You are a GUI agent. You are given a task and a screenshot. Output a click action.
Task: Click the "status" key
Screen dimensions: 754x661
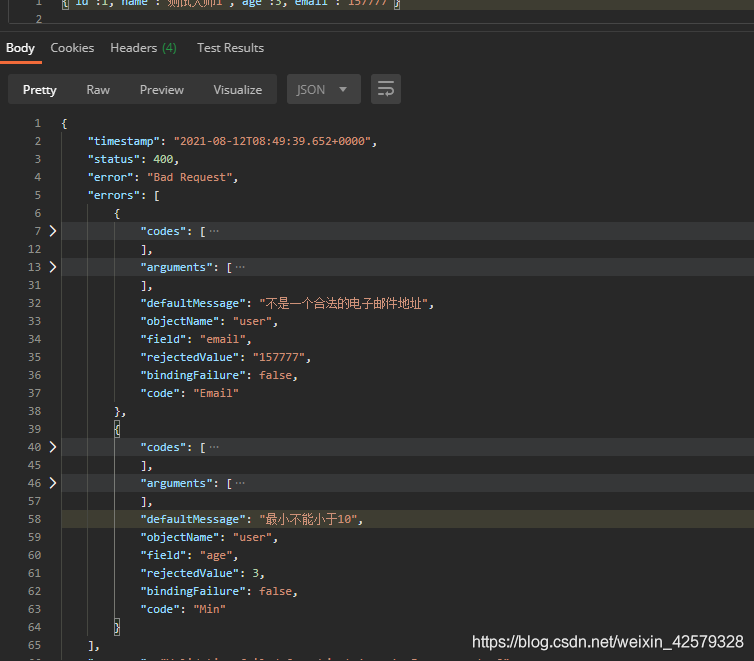(113, 159)
